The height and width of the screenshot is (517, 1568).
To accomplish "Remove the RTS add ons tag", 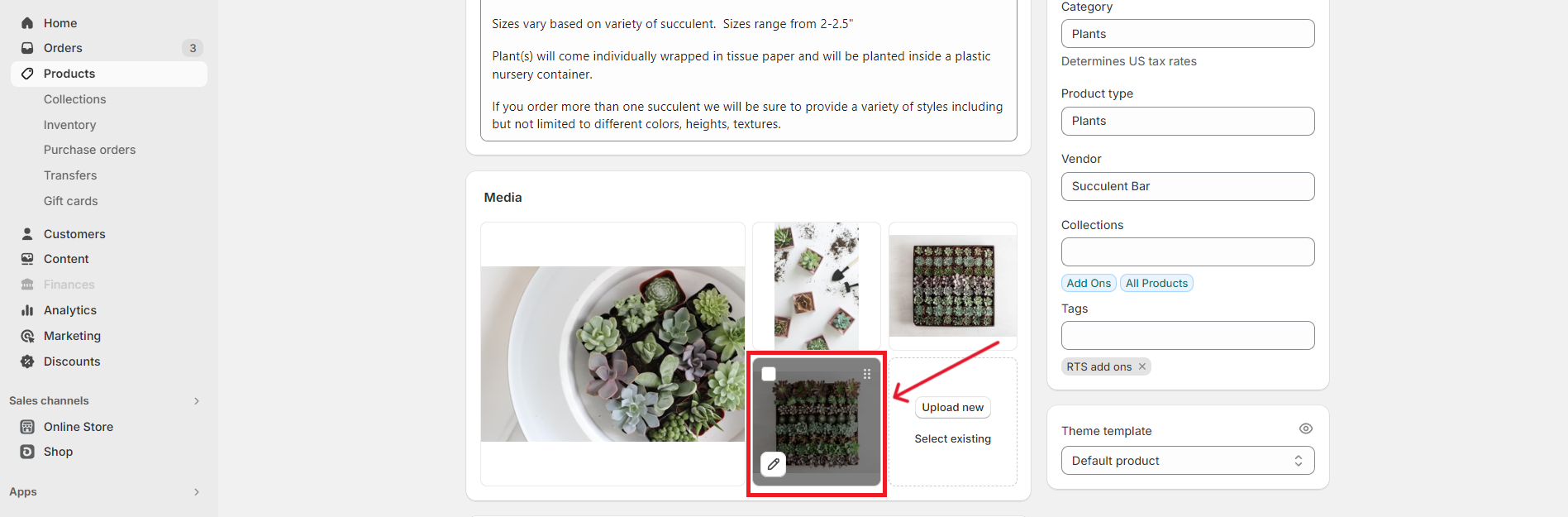I will 1142,366.
